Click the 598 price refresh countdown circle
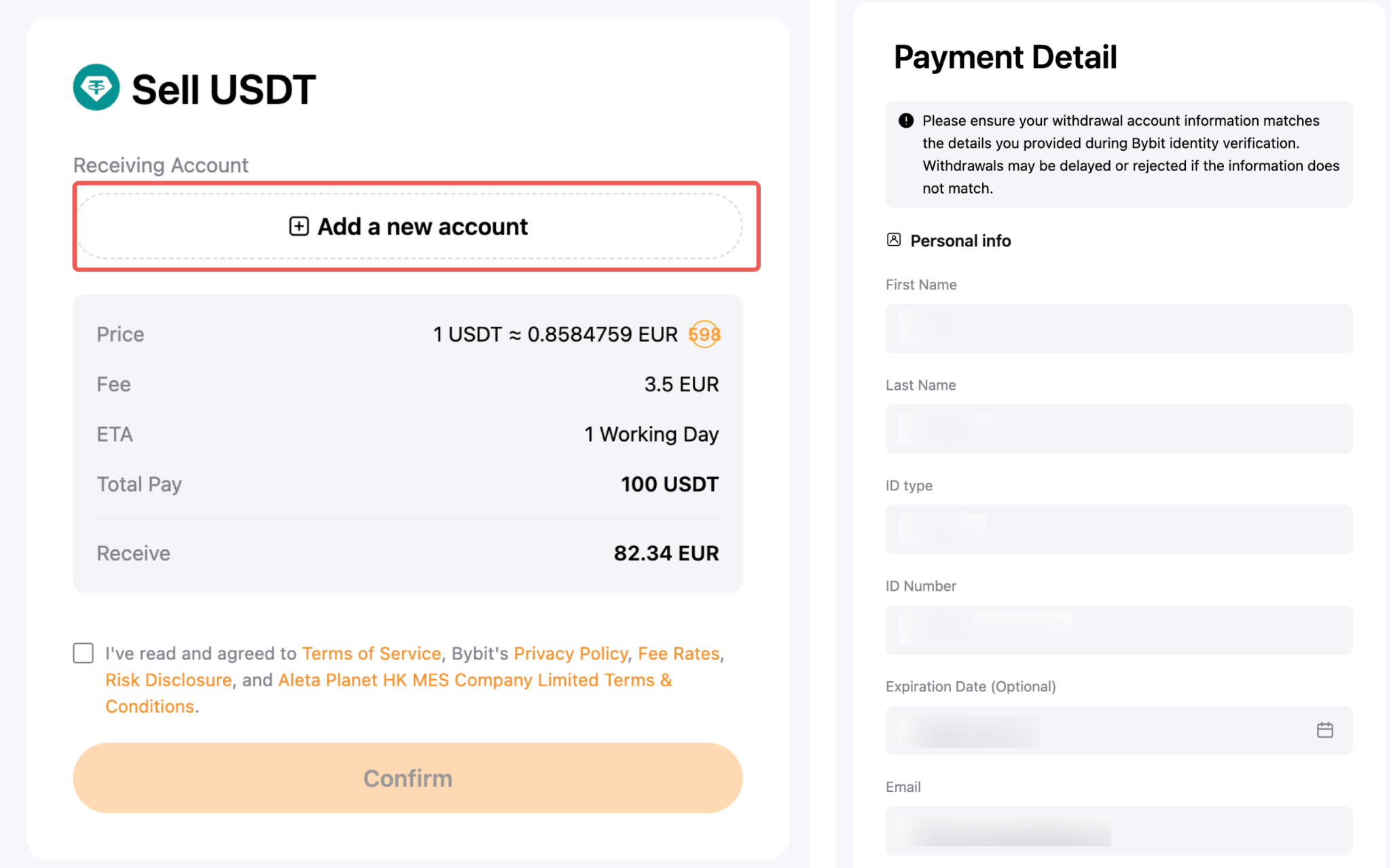1391x868 pixels. click(x=704, y=334)
